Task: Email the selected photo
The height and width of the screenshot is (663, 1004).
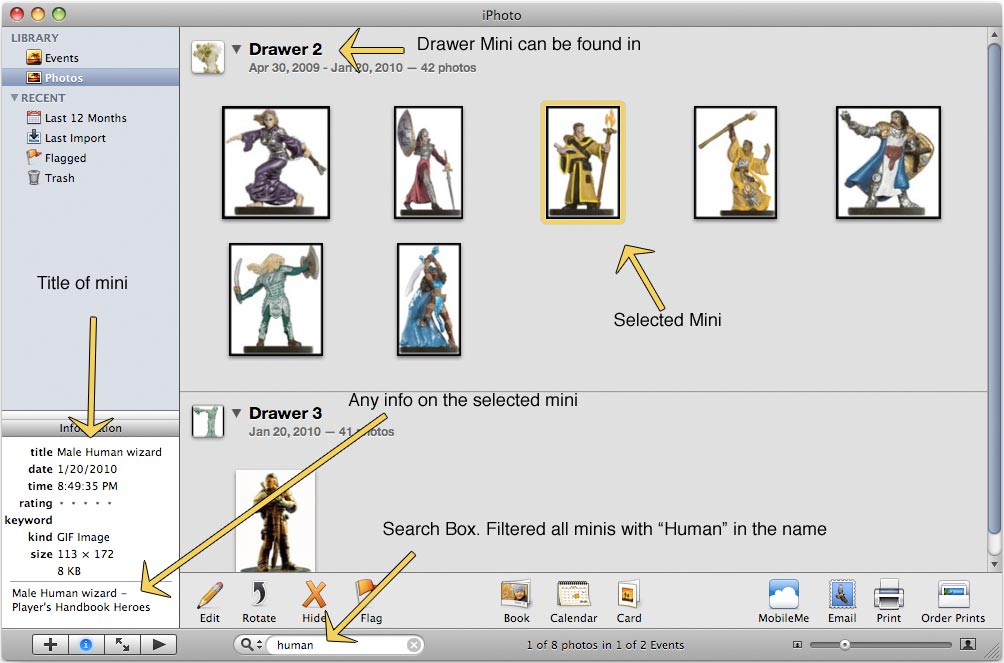Action: [x=842, y=602]
